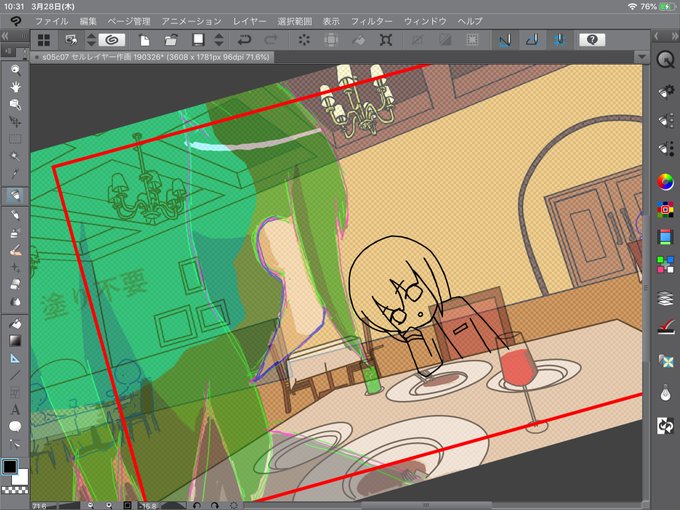Toggle Snap to Grid
The width and height of the screenshot is (680, 510).
pos(559,40)
